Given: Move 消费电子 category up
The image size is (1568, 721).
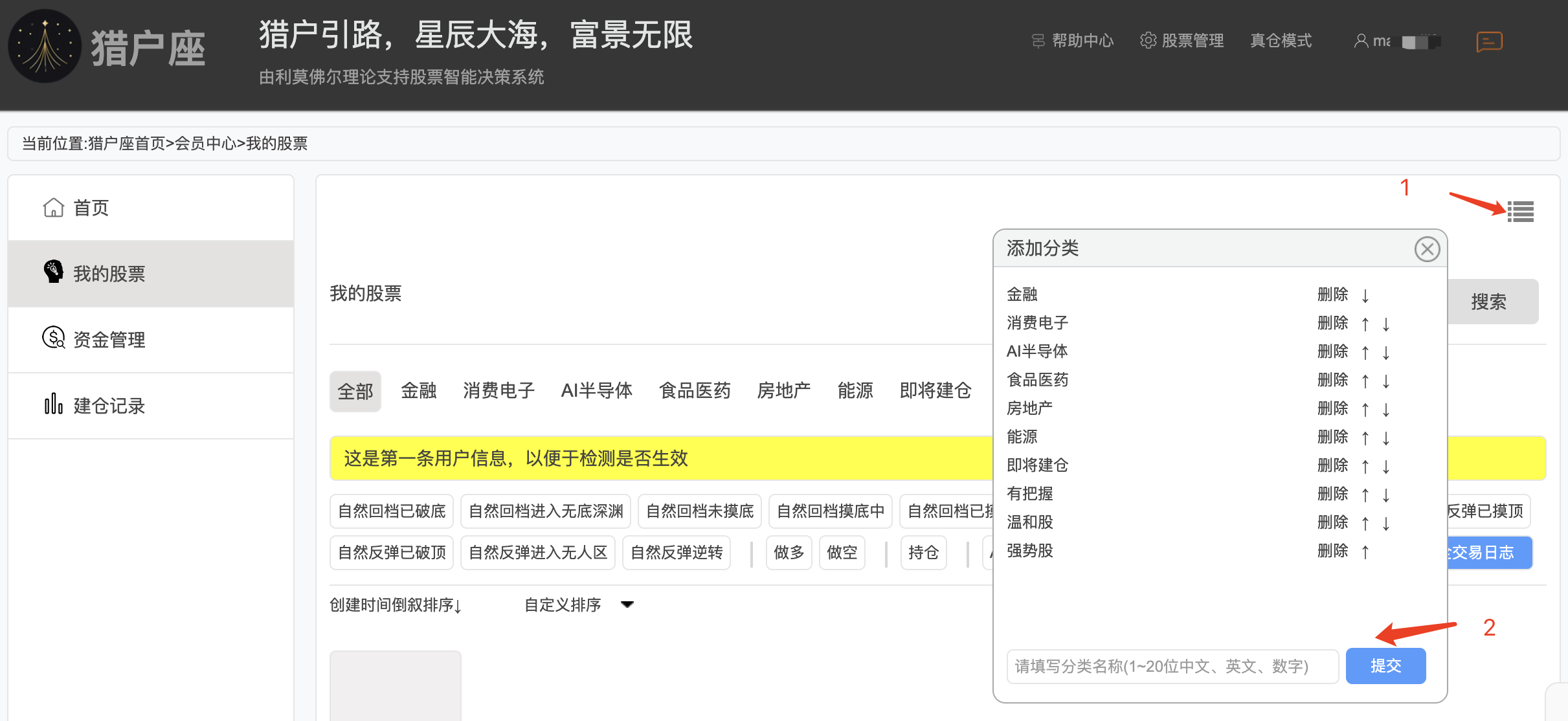Looking at the screenshot, I should [1365, 324].
